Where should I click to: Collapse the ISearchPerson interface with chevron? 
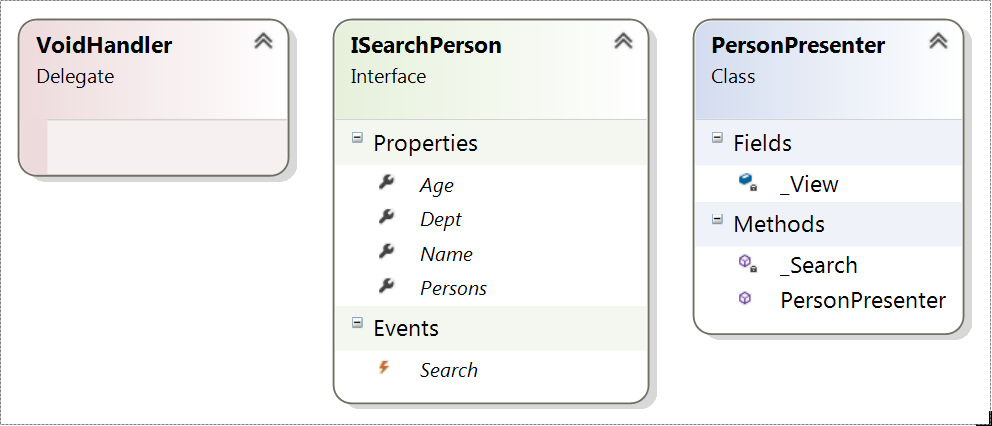click(623, 41)
